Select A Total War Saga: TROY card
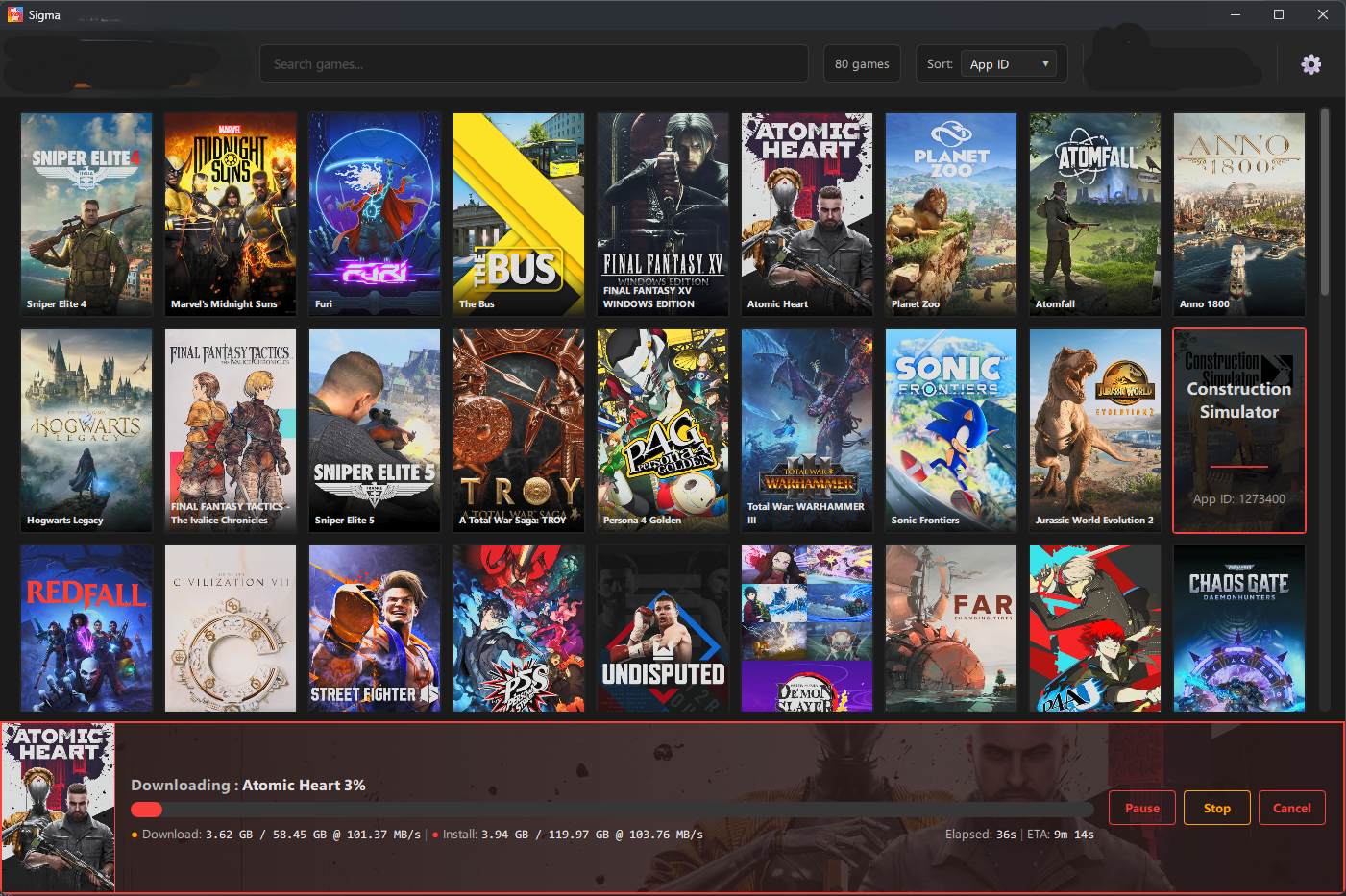Image resolution: width=1346 pixels, height=896 pixels. click(x=519, y=430)
